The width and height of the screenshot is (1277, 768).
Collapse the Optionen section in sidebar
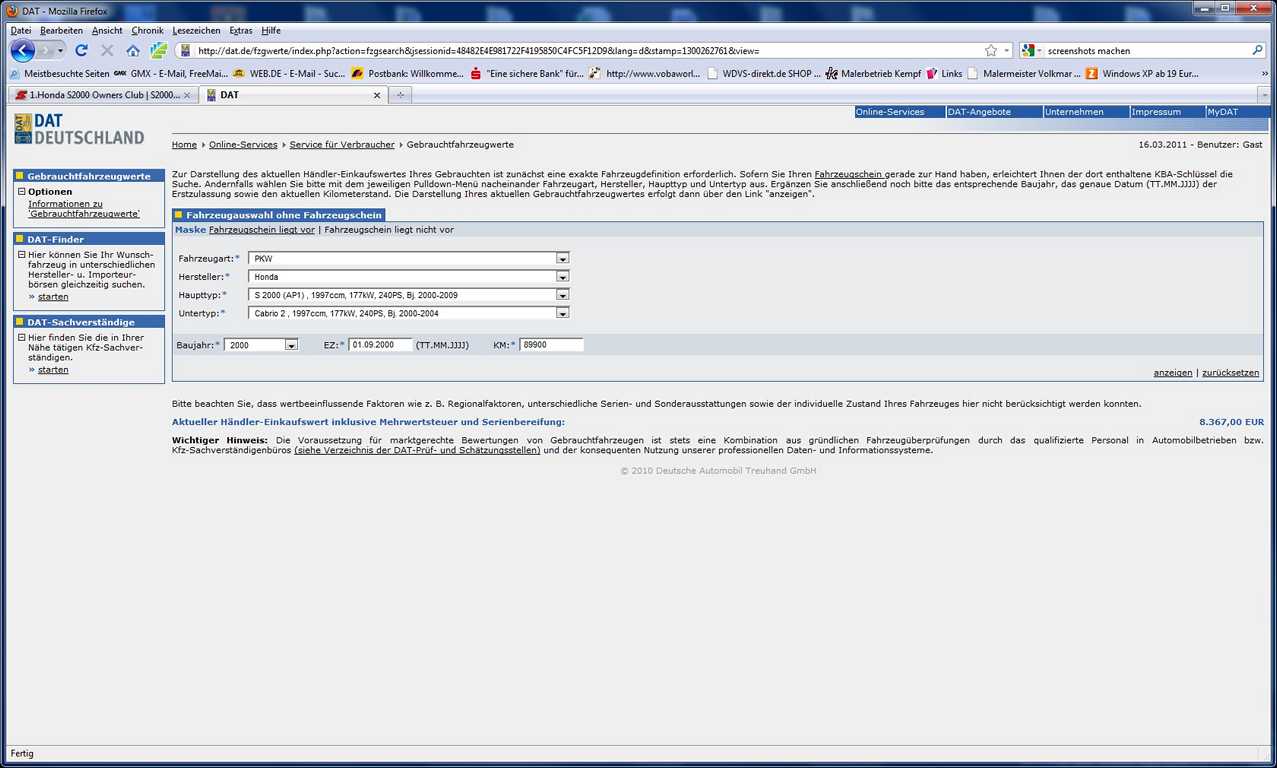[x=21, y=192]
